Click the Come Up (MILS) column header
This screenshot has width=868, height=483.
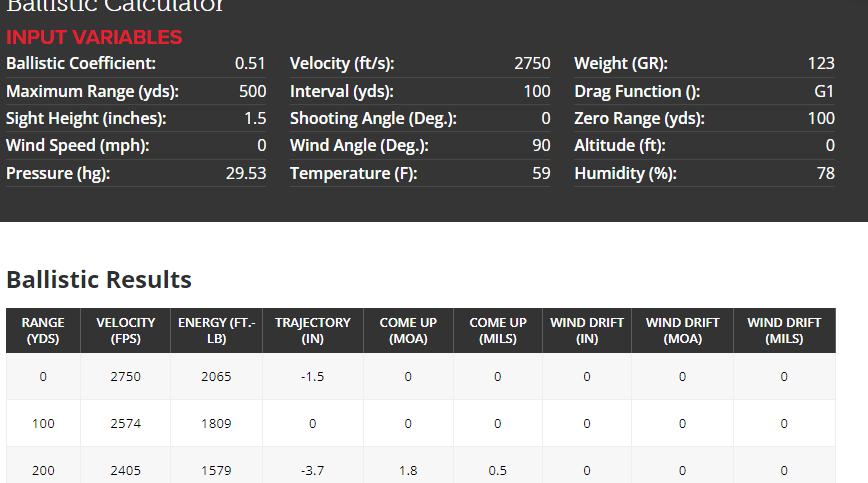[498, 330]
